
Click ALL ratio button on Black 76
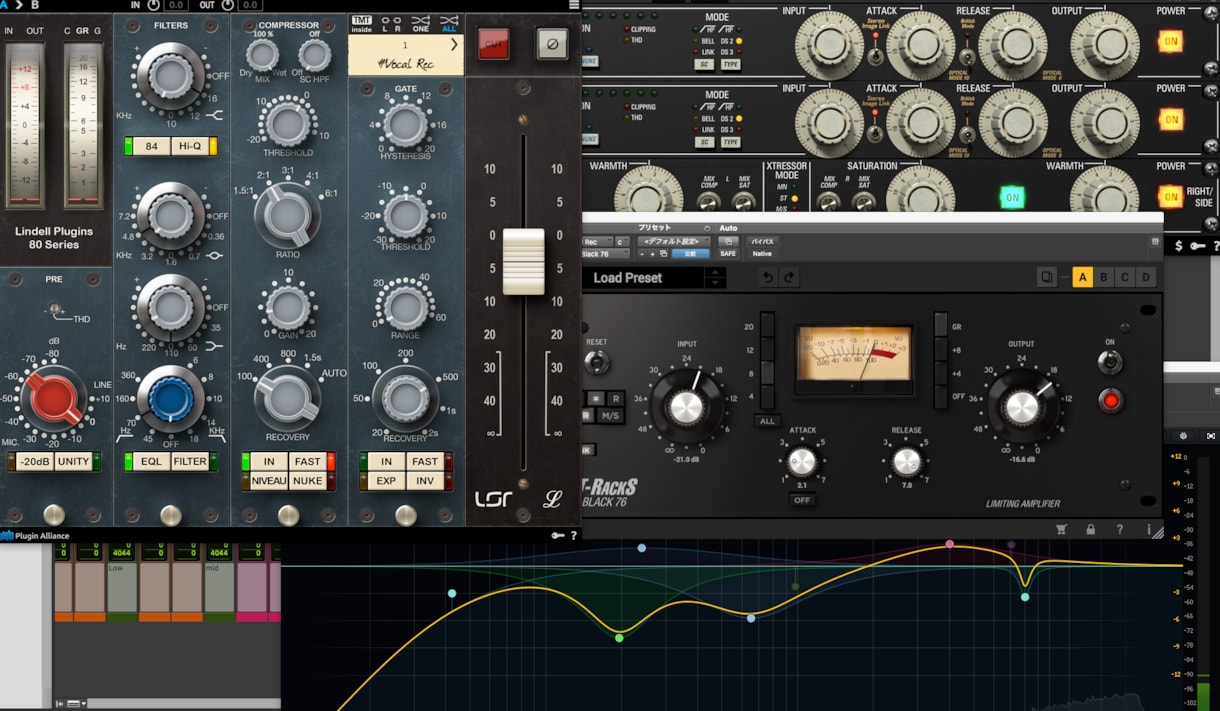[767, 421]
